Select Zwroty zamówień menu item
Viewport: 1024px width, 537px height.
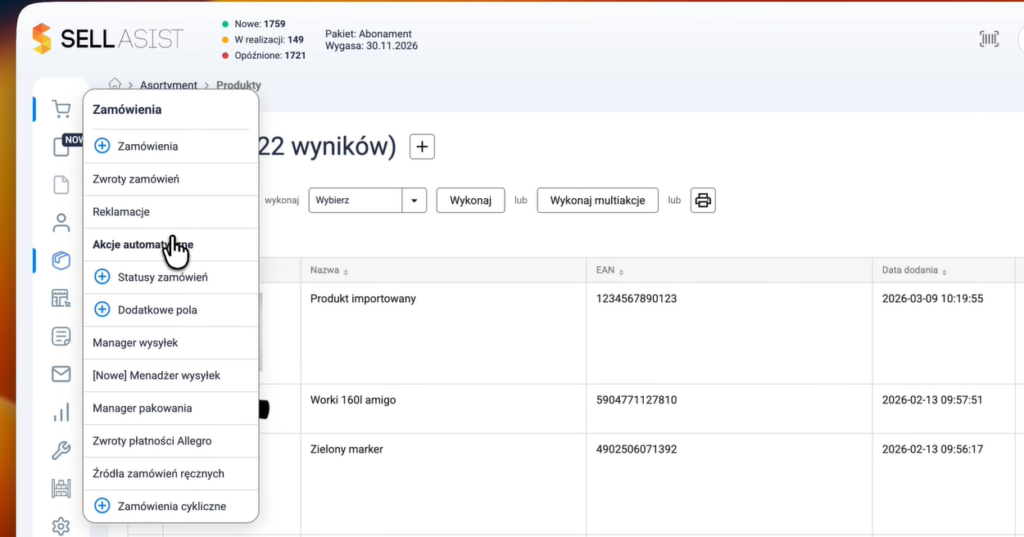[x=135, y=179]
